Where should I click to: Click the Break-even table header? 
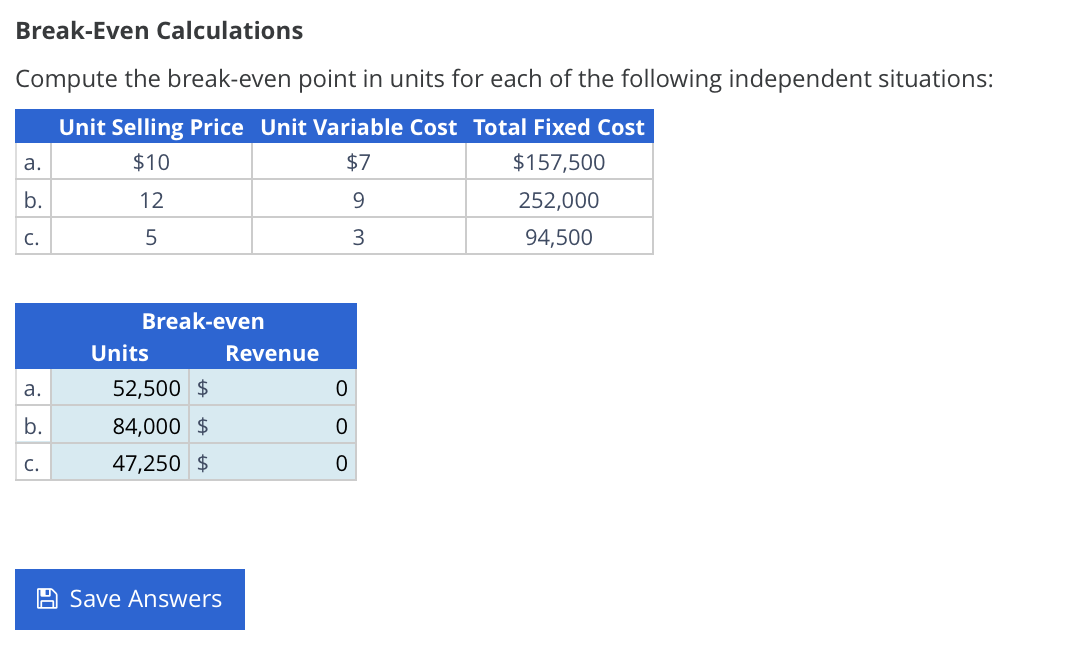click(203, 320)
